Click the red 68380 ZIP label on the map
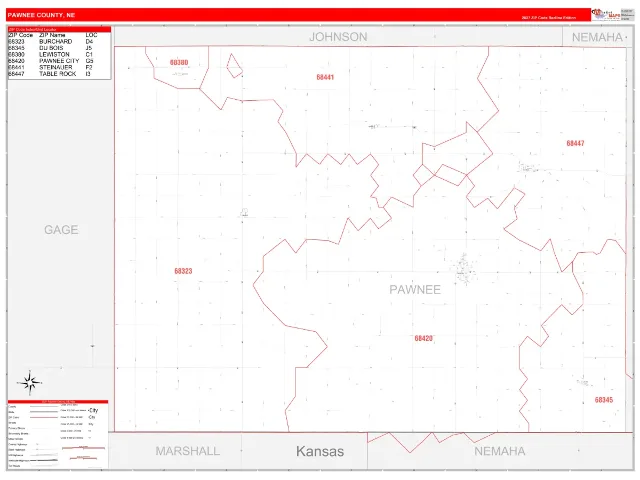 pos(179,62)
